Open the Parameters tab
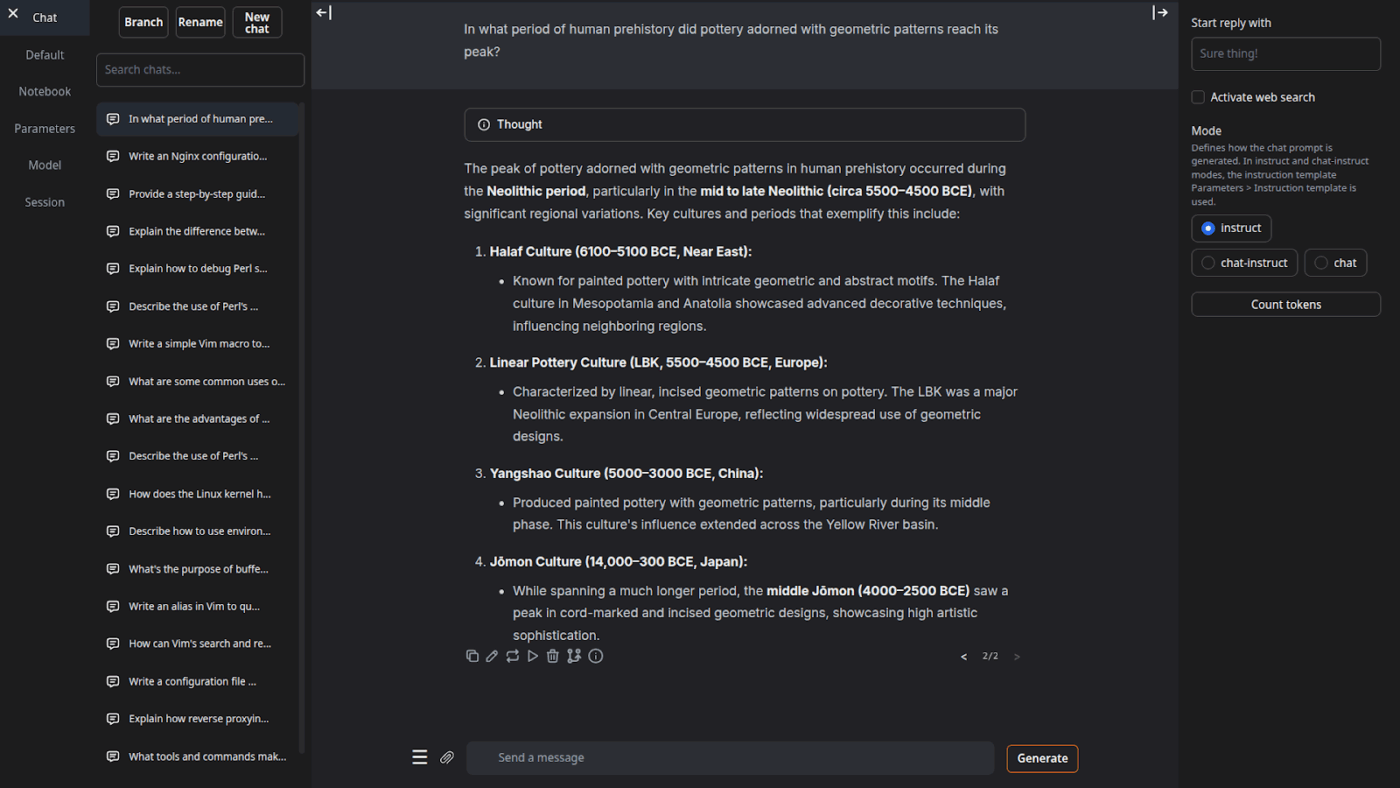Image resolution: width=1400 pixels, height=788 pixels. (x=45, y=128)
